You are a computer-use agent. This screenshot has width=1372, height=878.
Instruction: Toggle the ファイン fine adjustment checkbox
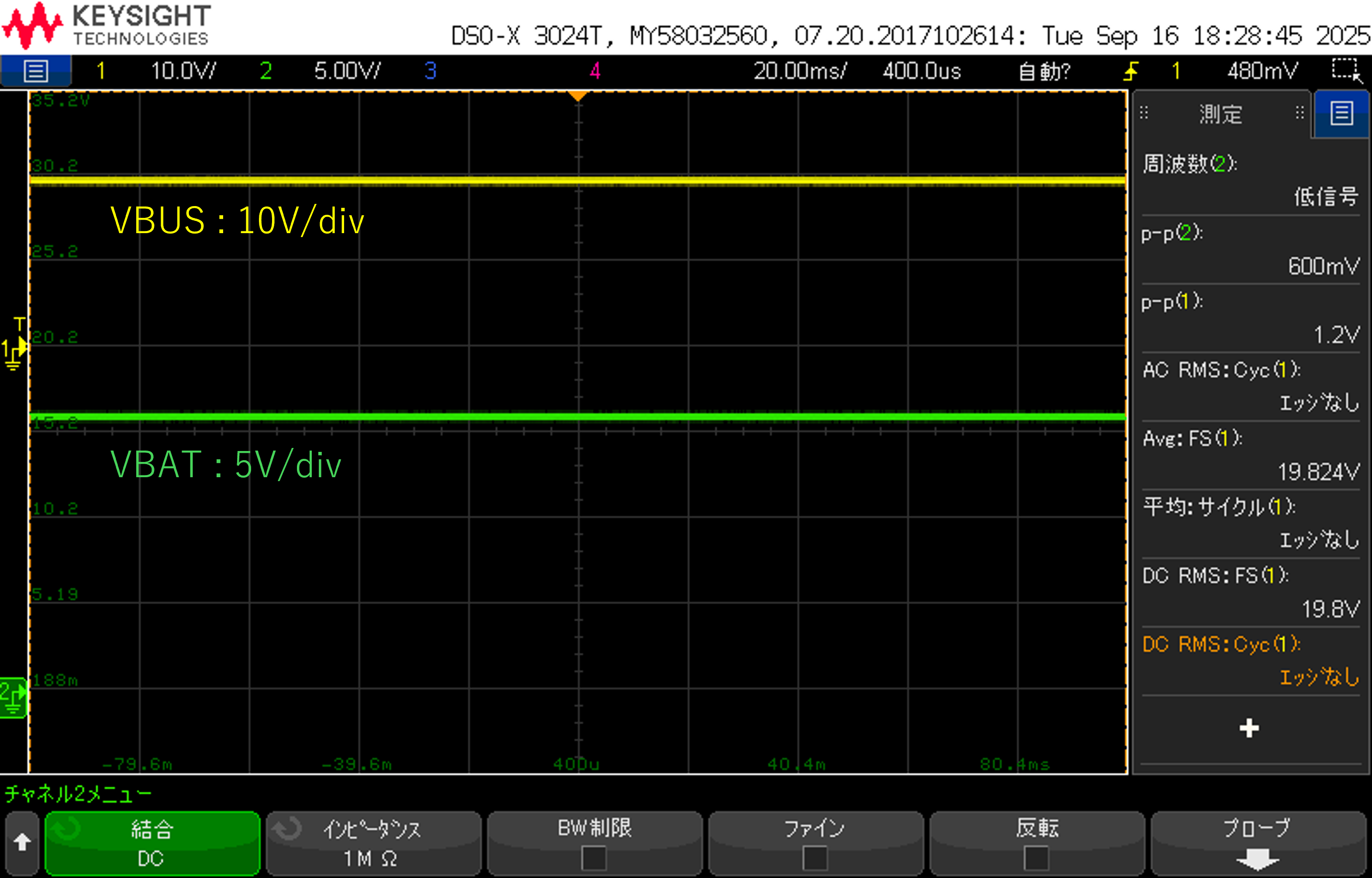[814, 857]
